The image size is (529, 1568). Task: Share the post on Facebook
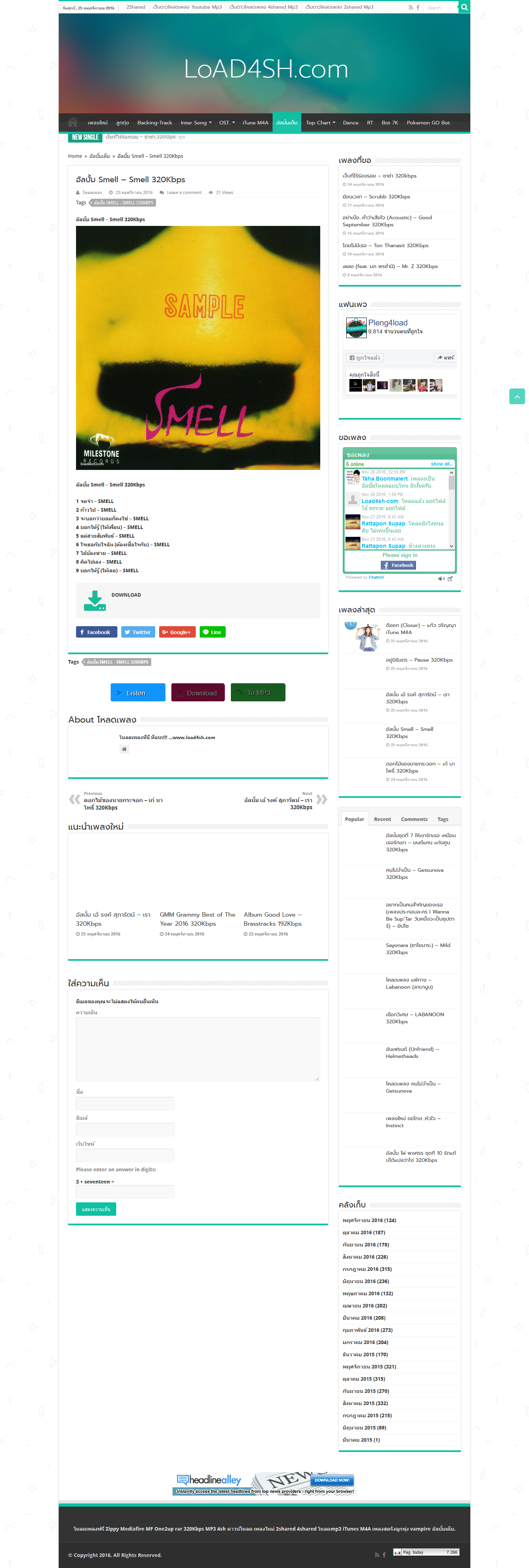click(x=98, y=632)
